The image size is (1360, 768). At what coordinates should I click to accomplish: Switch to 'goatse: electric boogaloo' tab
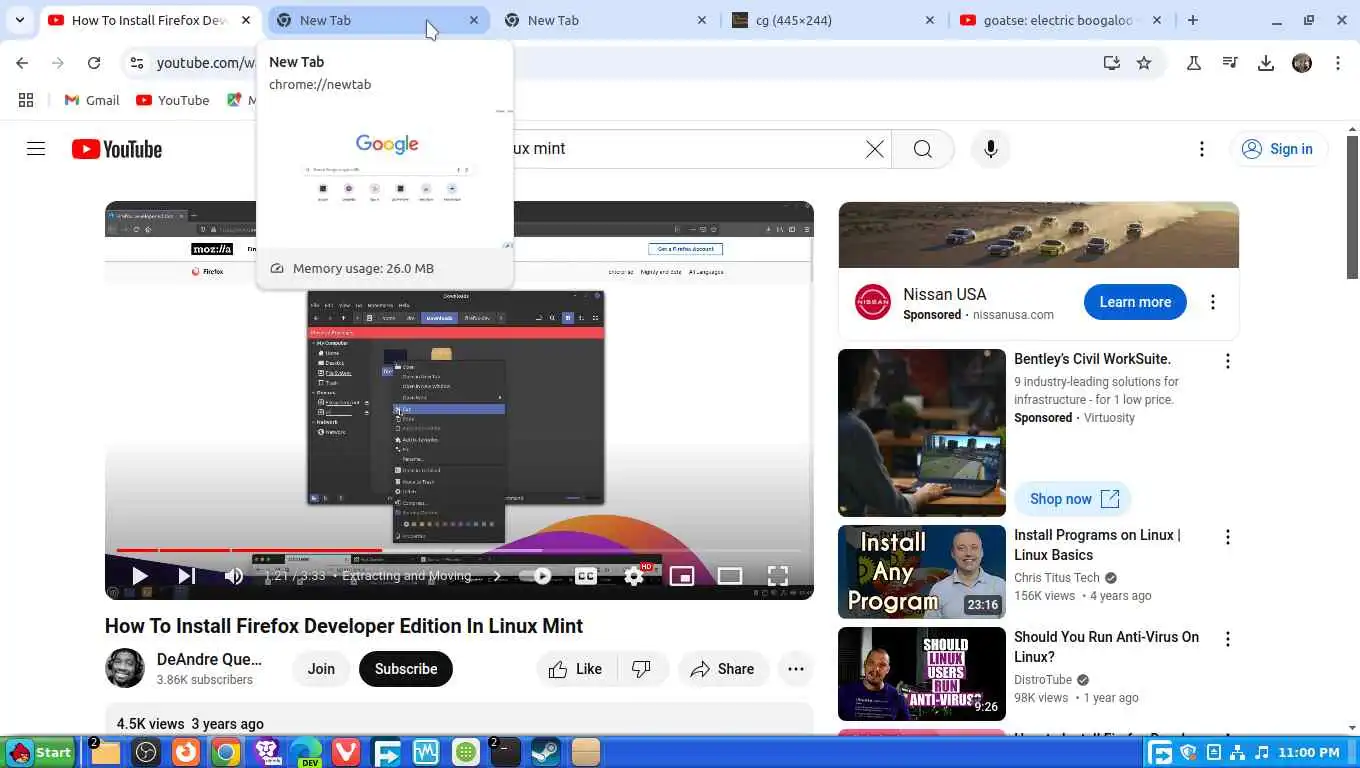pyautogui.click(x=1062, y=20)
